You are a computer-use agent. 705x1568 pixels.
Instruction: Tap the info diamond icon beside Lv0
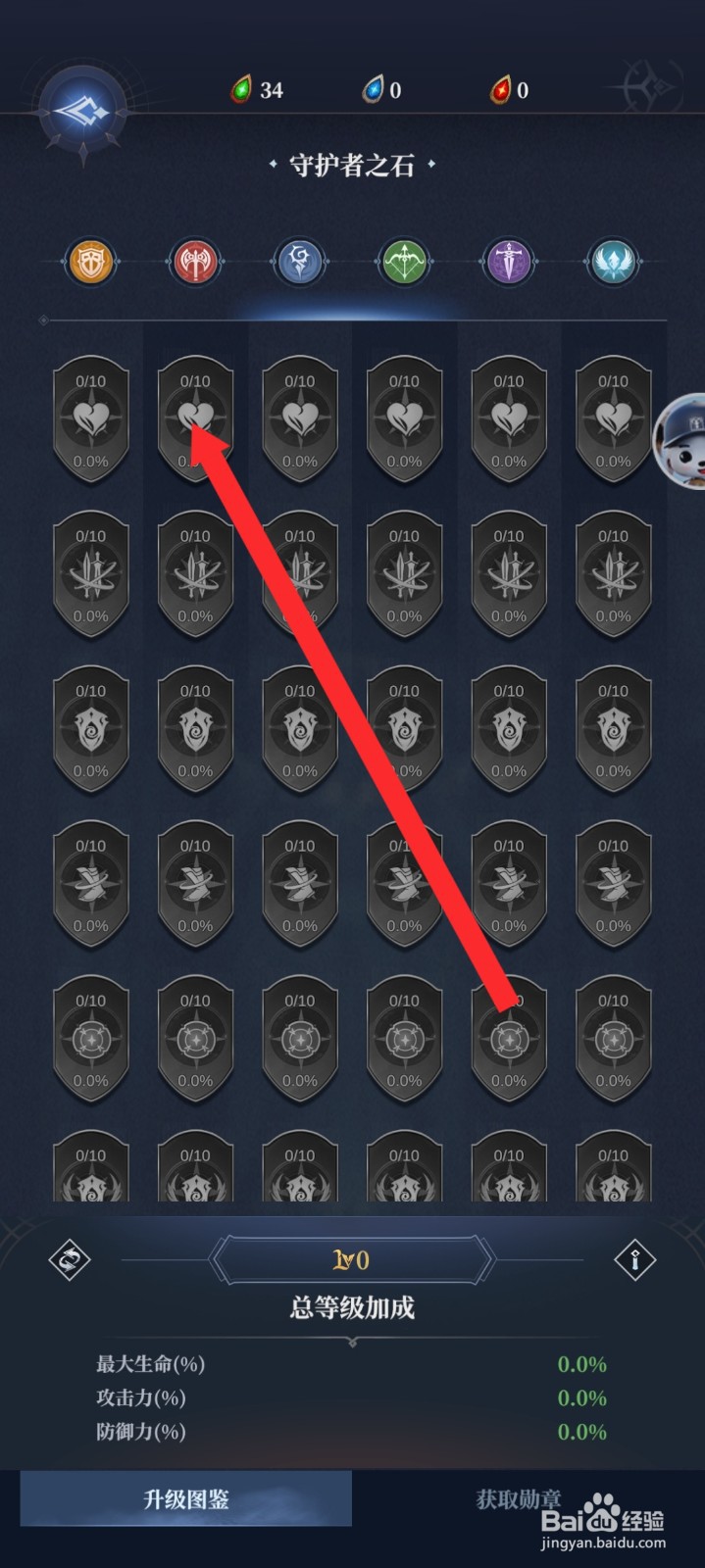635,1260
